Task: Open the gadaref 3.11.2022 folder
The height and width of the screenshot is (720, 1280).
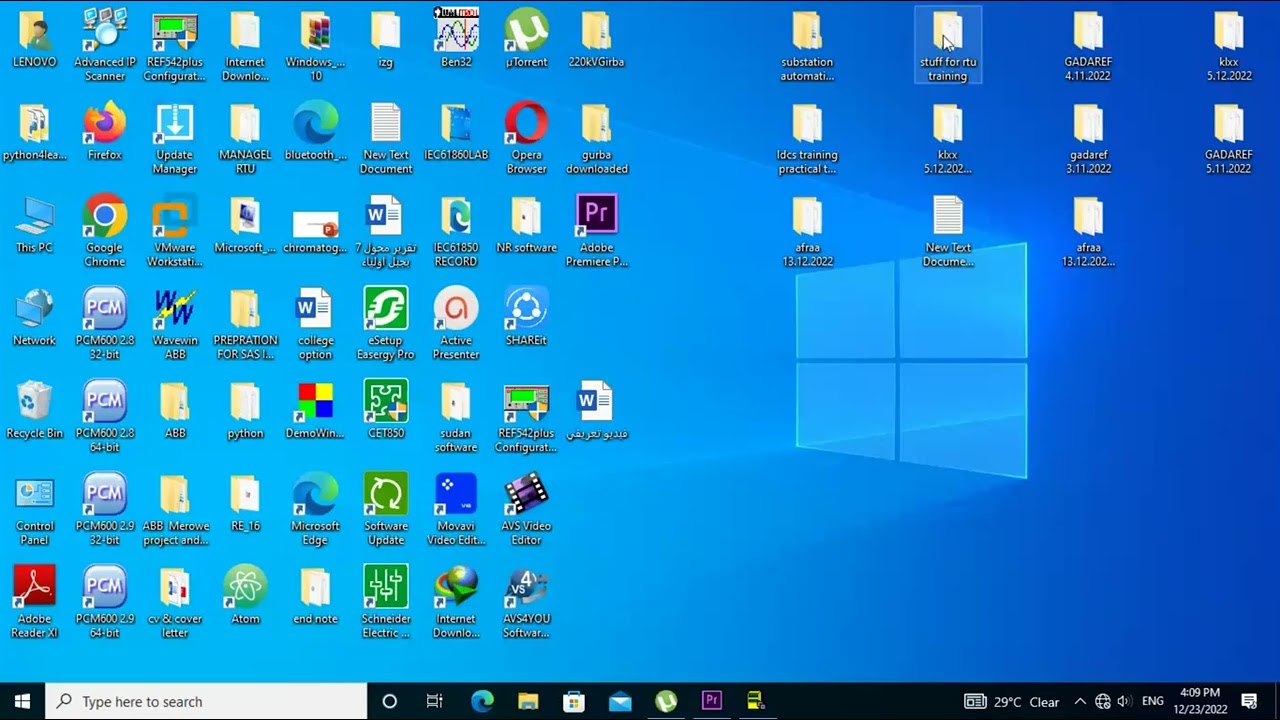Action: point(1088,138)
